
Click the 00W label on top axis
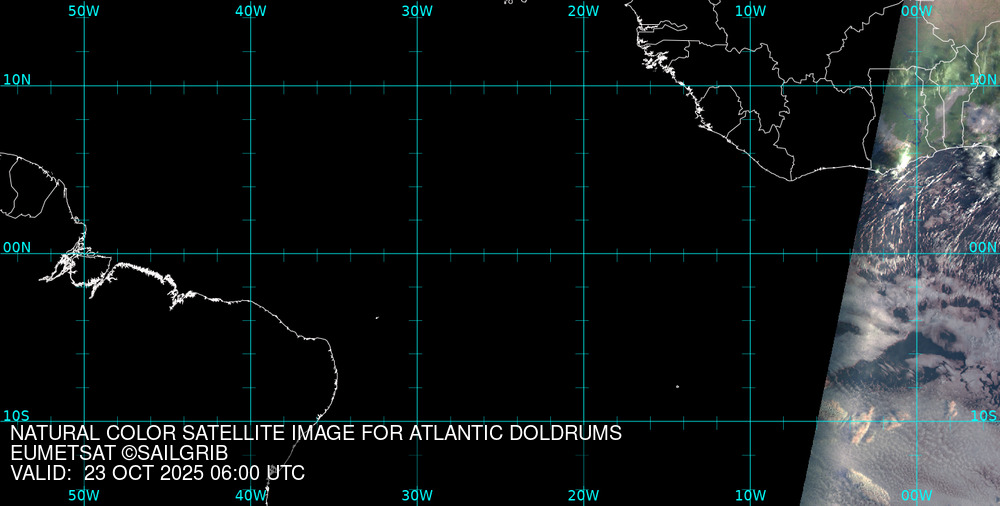click(x=916, y=10)
